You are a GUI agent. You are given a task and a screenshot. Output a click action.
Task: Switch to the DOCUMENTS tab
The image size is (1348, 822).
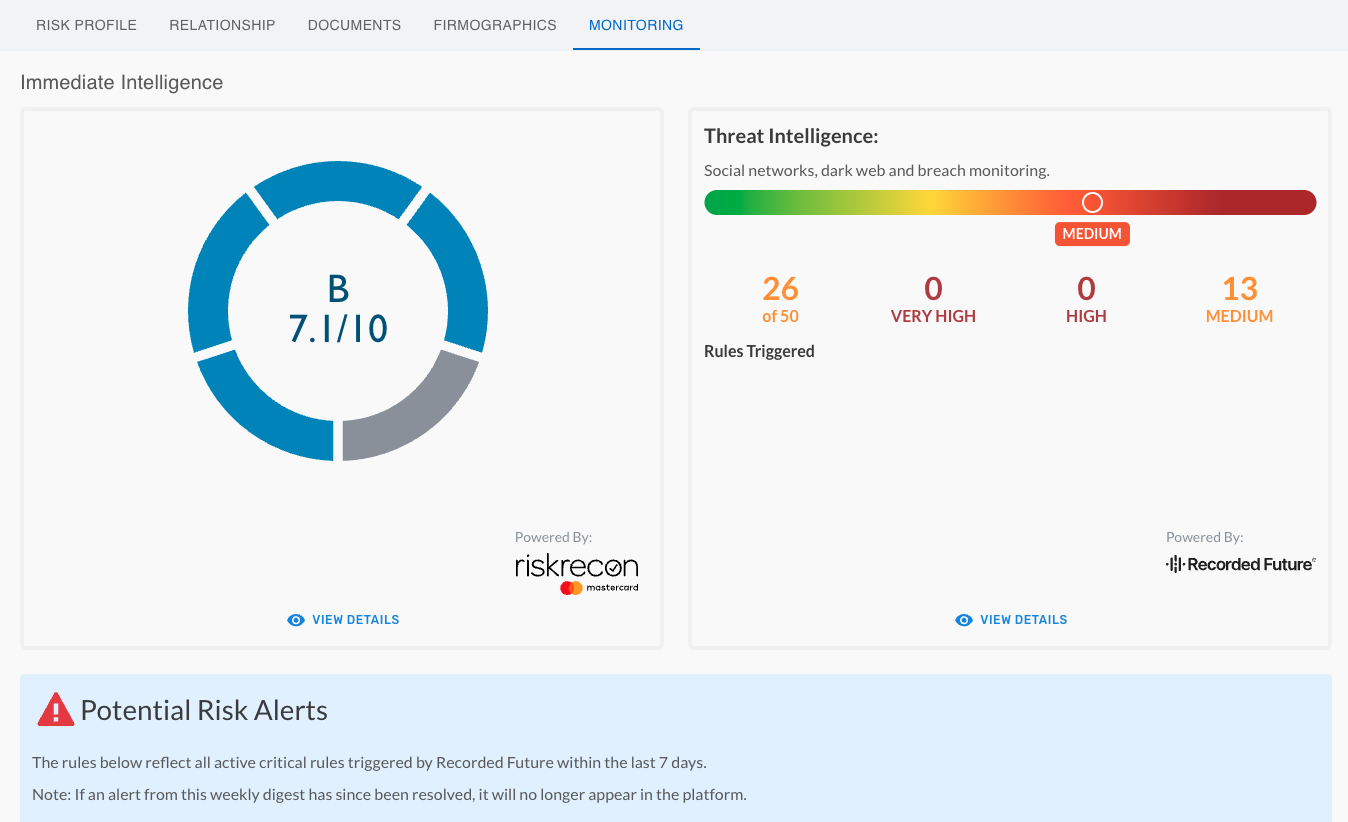tap(354, 25)
